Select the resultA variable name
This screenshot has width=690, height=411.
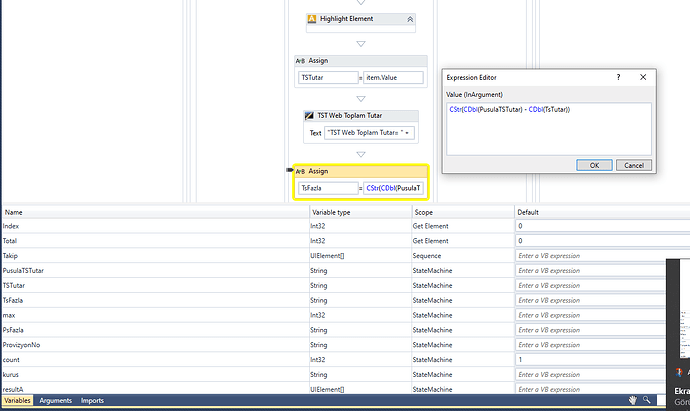[13, 389]
